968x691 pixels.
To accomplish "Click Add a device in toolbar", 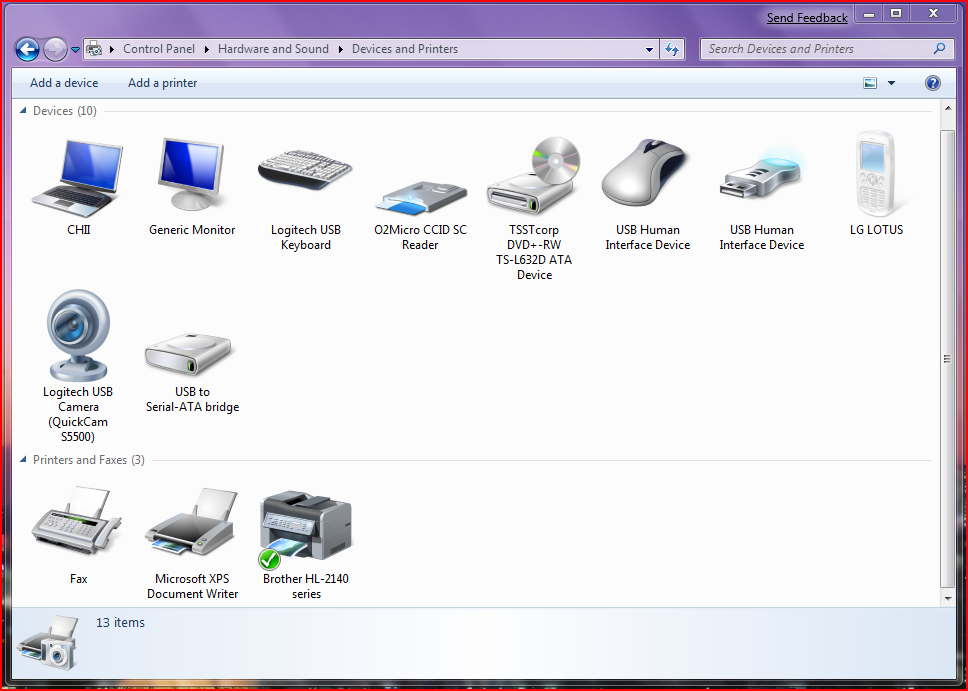I will pos(64,83).
